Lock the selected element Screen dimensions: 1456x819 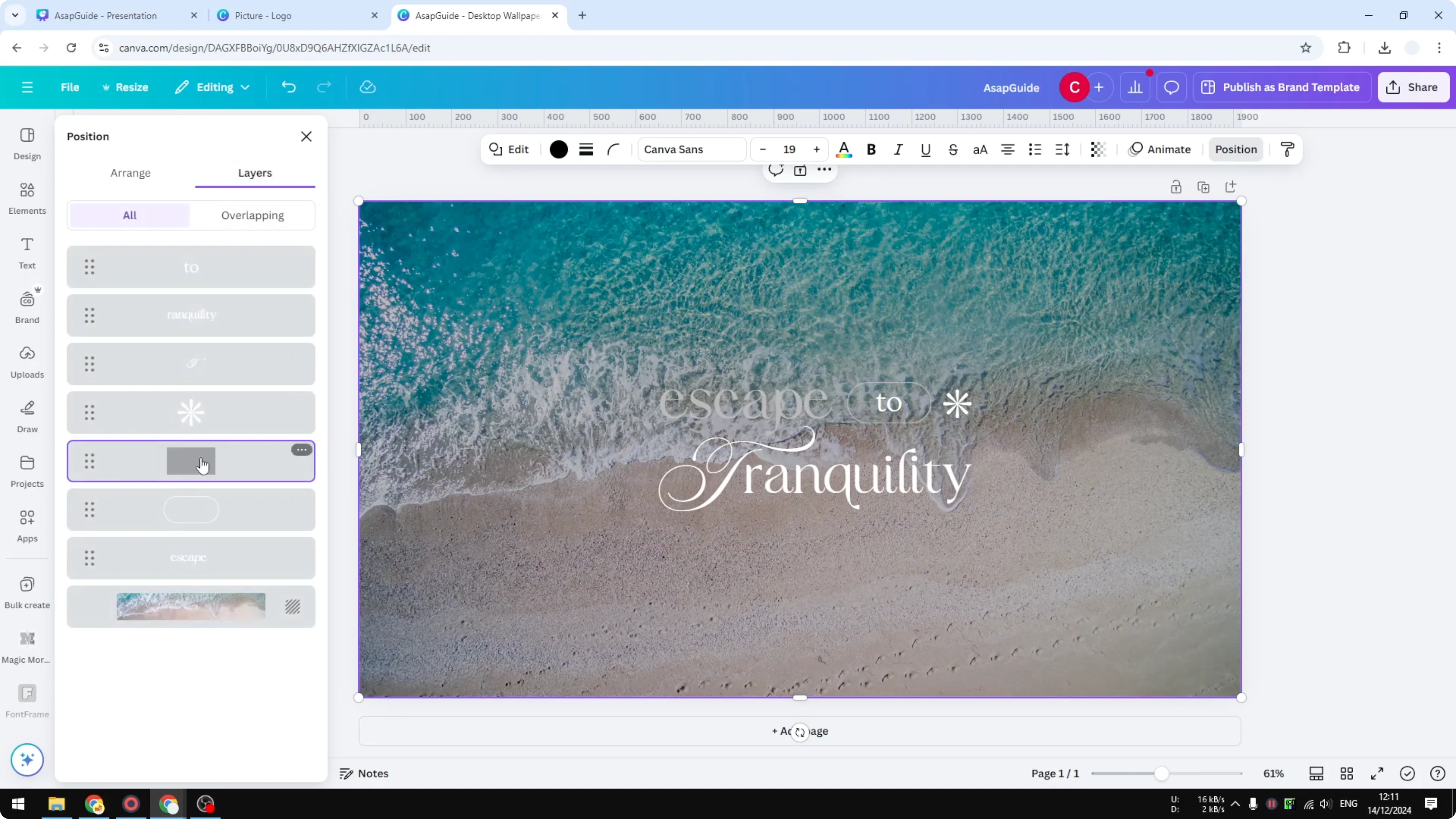click(x=1176, y=186)
